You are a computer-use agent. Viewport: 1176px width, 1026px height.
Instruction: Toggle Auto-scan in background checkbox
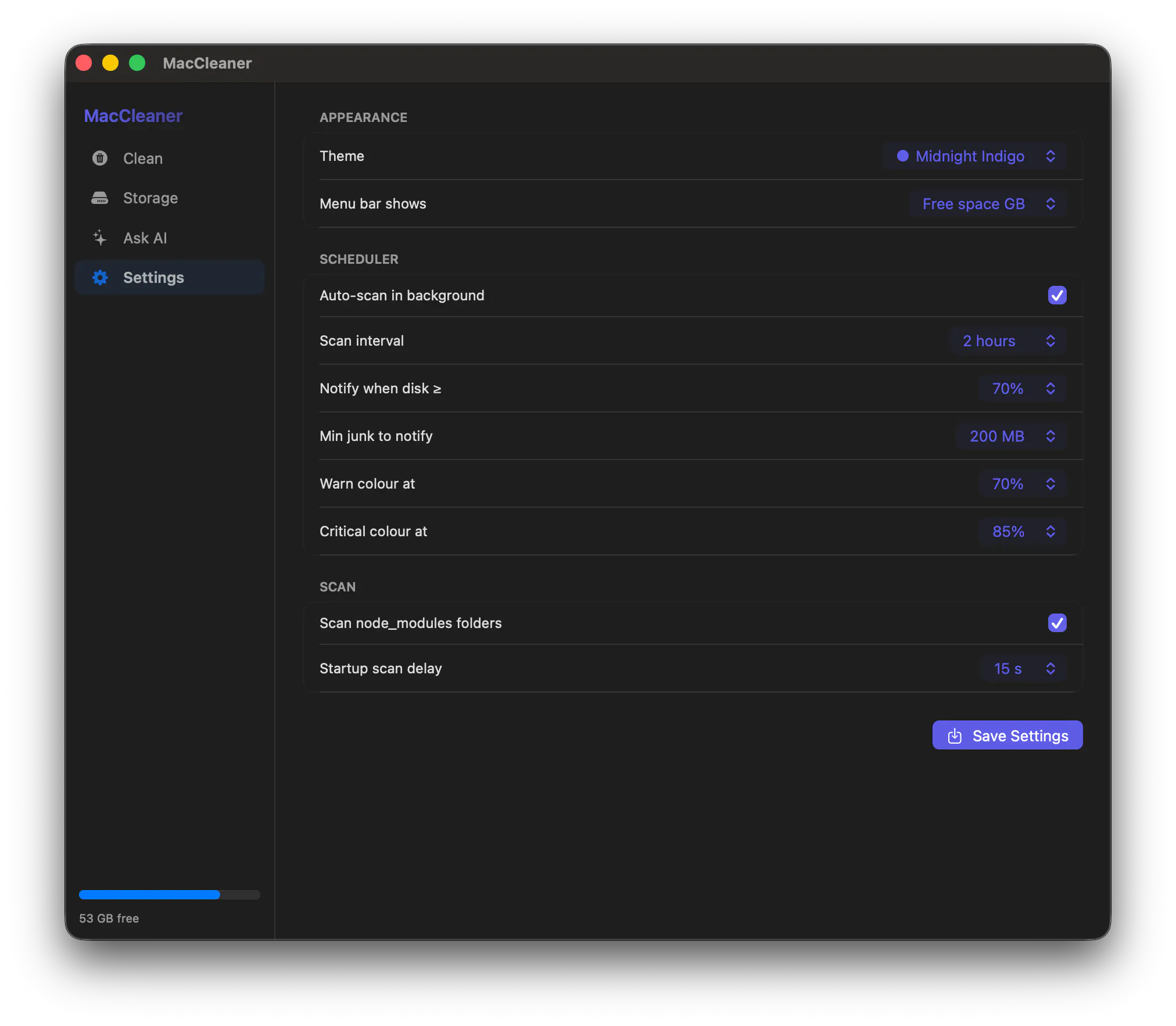coord(1057,295)
